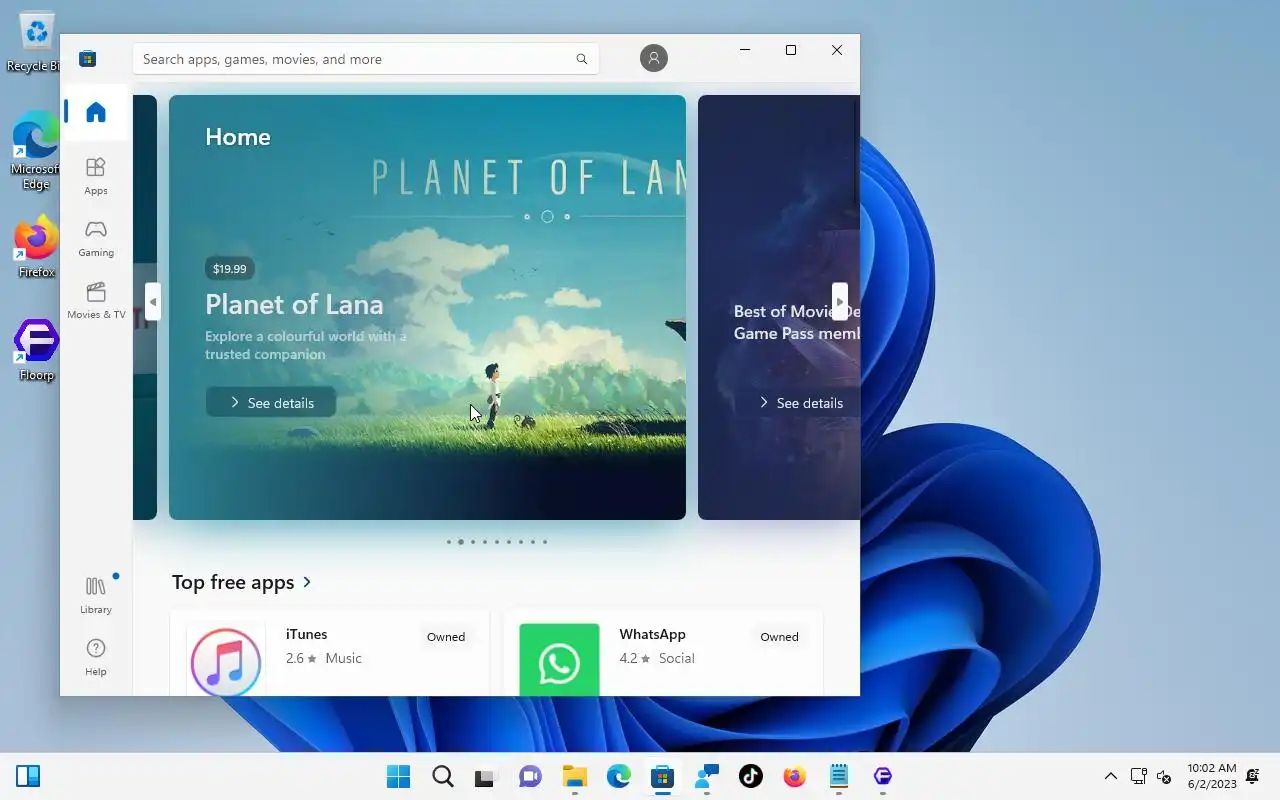Click the muted volume tray icon

point(1164,777)
